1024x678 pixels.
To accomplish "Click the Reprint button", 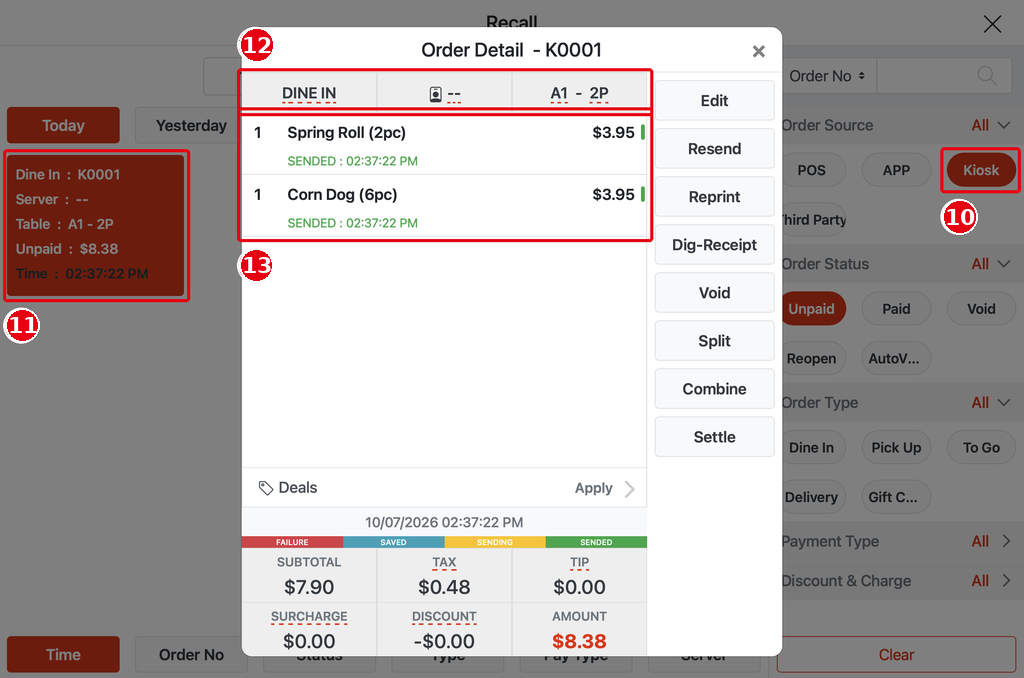I will (x=714, y=197).
